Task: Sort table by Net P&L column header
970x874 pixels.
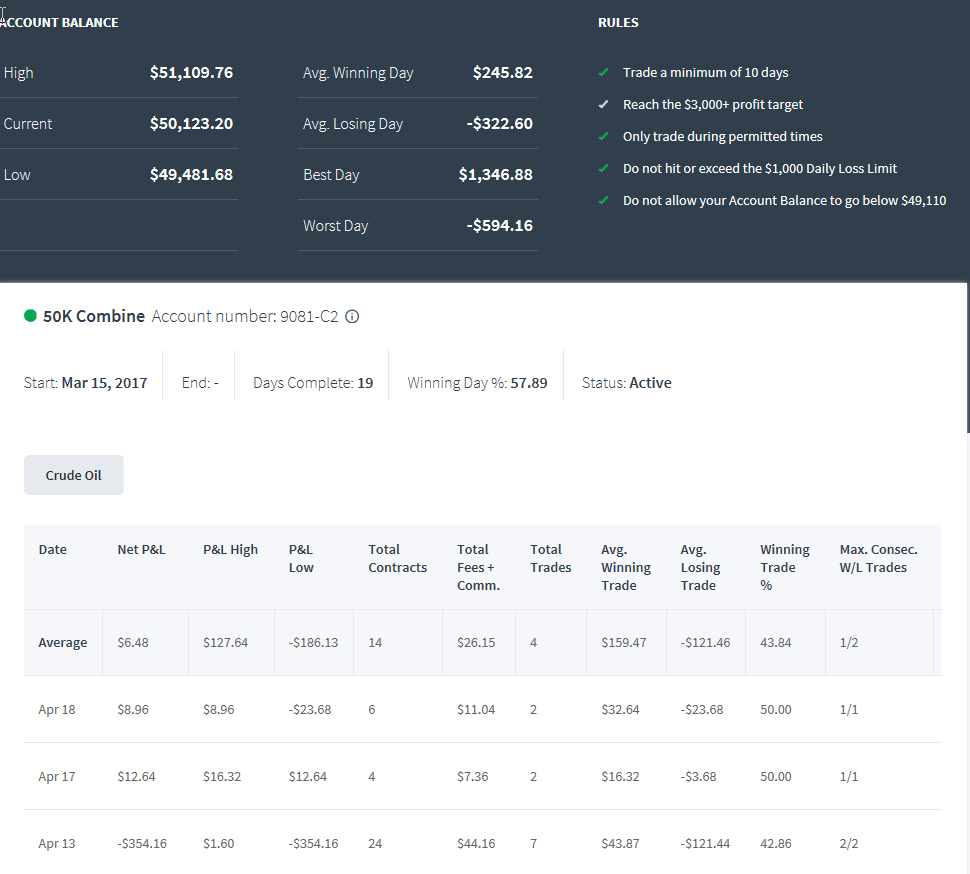Action: tap(142, 549)
